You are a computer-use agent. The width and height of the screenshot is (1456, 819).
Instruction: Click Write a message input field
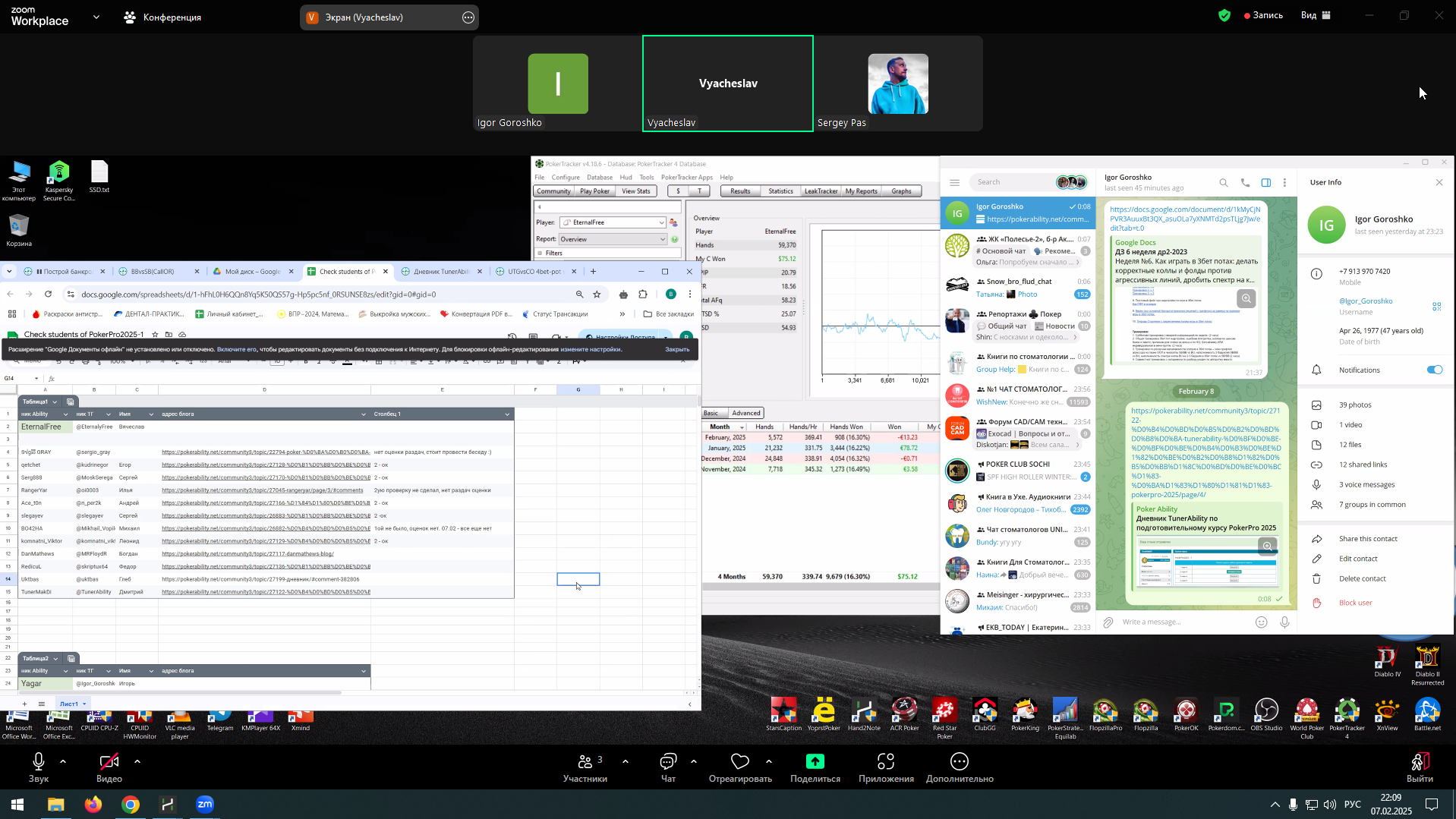point(1184,622)
